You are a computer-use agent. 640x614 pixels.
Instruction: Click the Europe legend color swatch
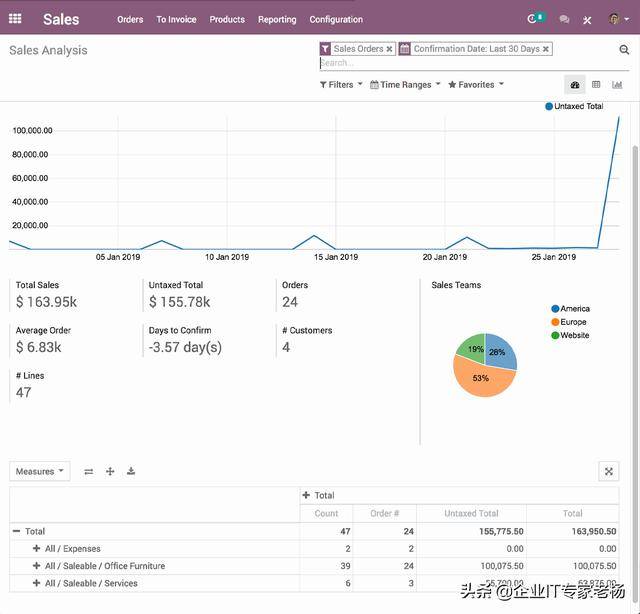pos(555,322)
